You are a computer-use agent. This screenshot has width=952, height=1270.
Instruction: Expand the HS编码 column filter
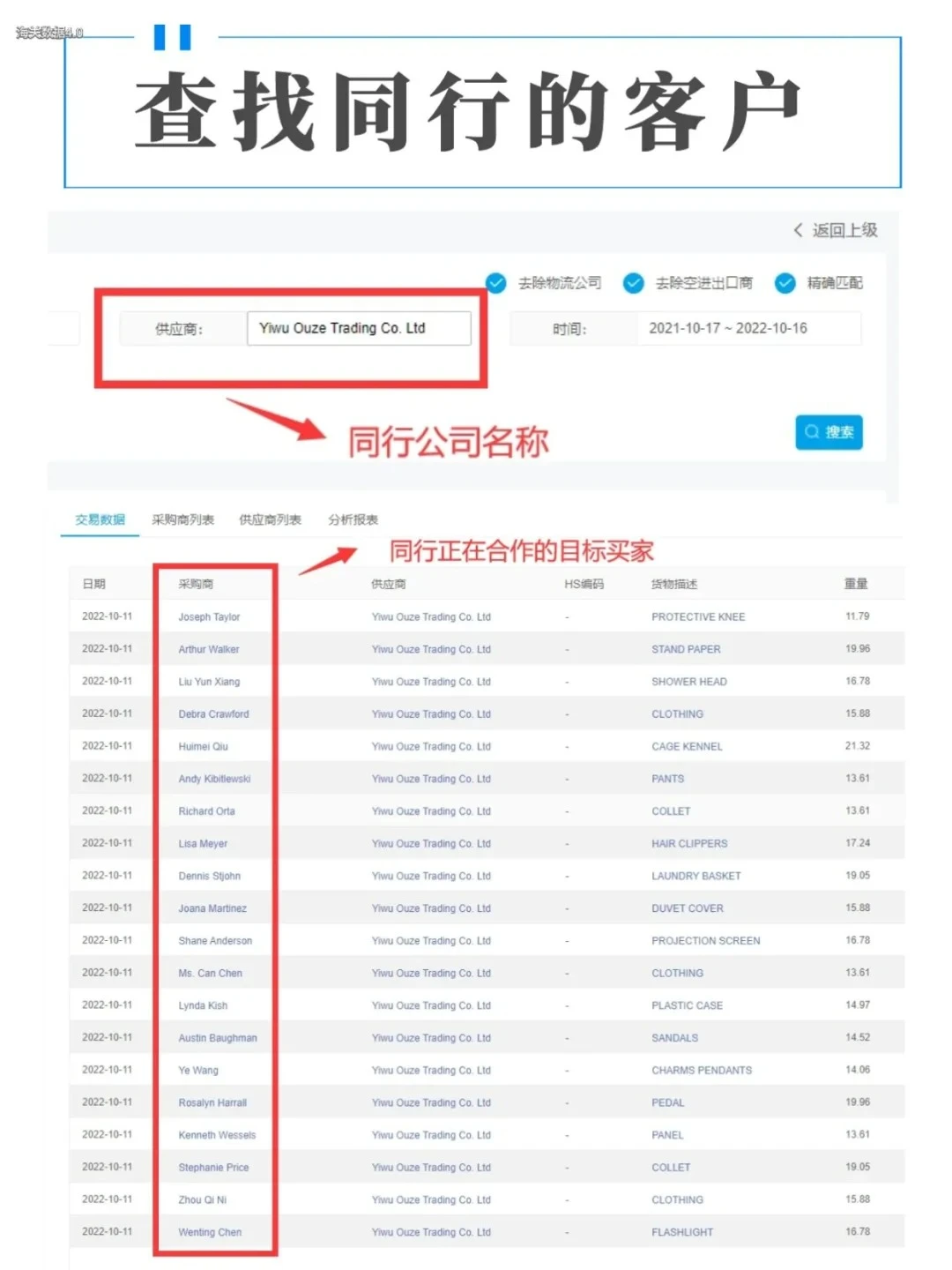point(583,583)
